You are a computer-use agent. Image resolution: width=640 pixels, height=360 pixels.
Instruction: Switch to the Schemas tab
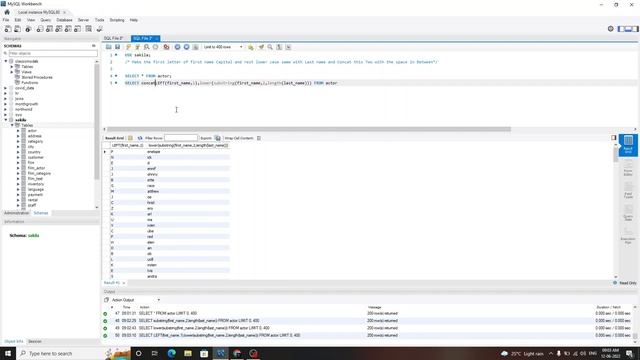41,213
